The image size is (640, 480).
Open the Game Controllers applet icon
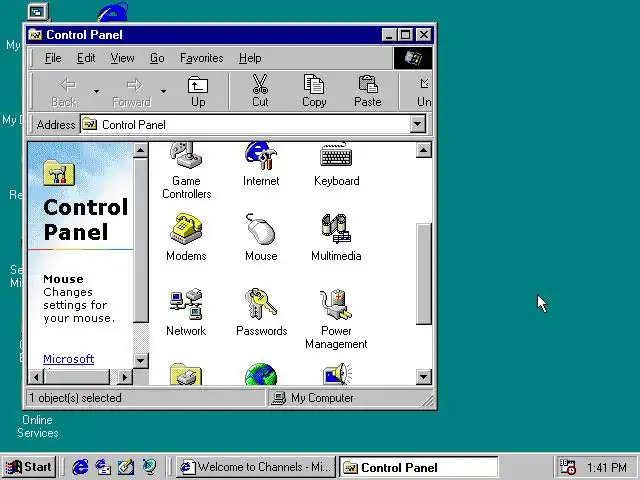click(x=186, y=156)
